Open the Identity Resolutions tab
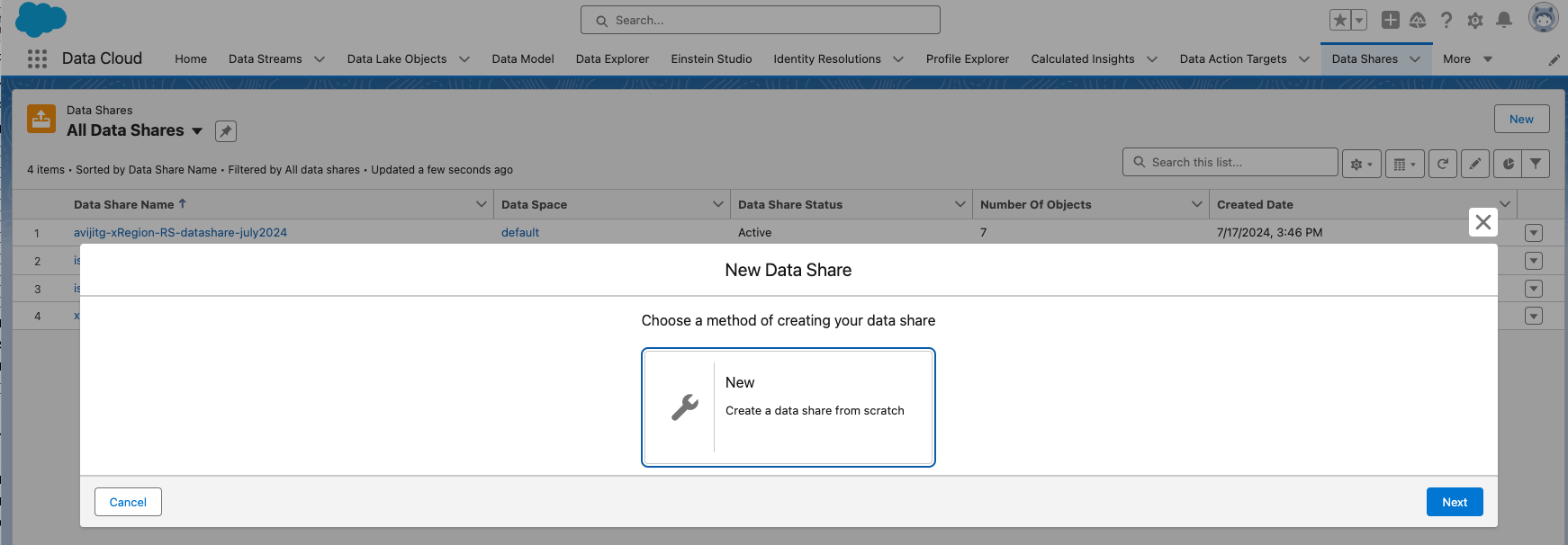This screenshot has width=1568, height=545. click(827, 59)
